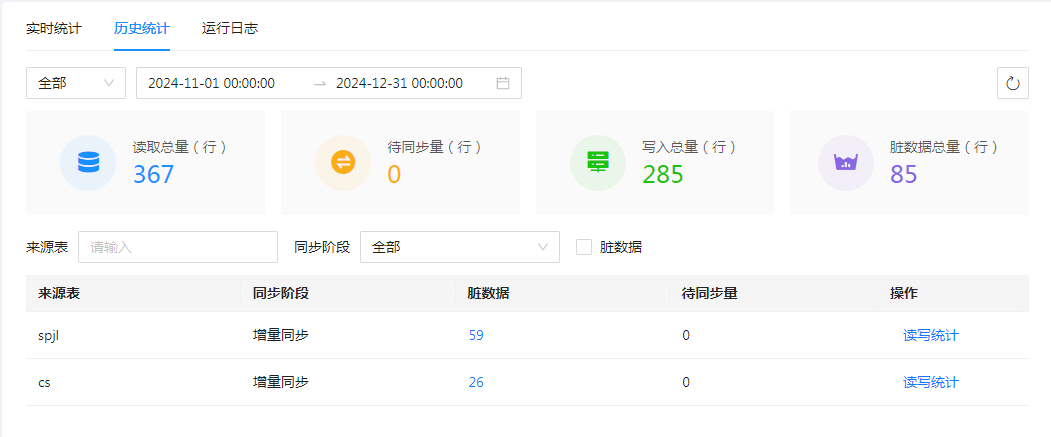Image resolution: width=1051 pixels, height=437 pixels.
Task: Click the green write-total server icon
Action: tap(598, 162)
